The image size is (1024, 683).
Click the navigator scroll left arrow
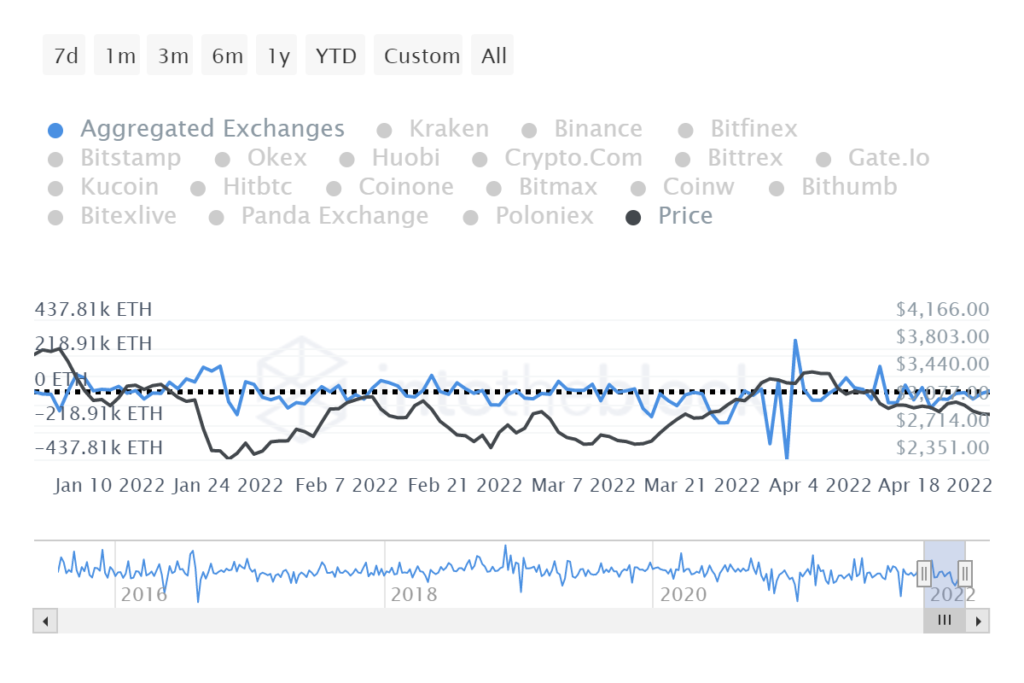[x=45, y=621]
